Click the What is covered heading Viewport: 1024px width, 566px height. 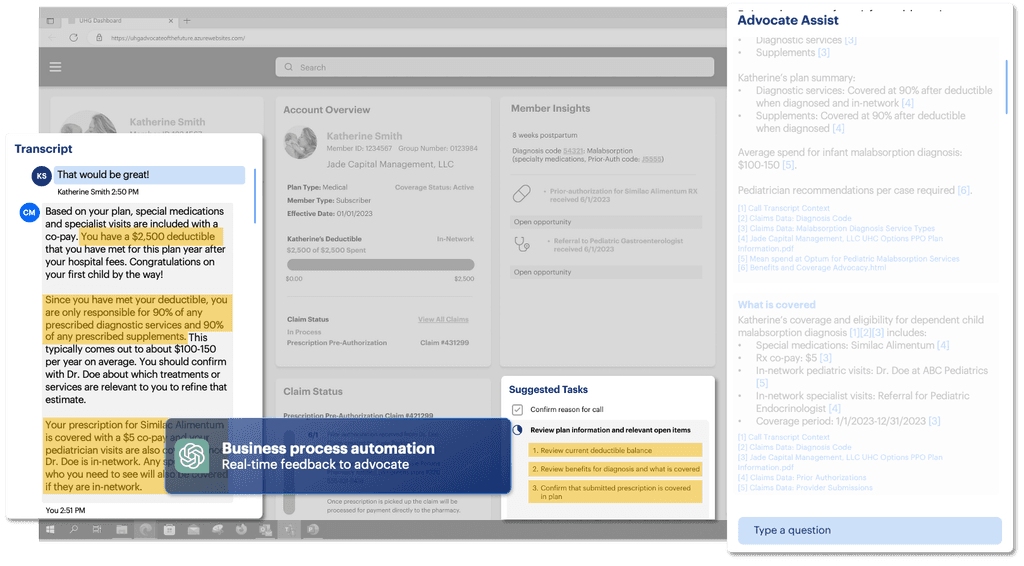[776, 305]
